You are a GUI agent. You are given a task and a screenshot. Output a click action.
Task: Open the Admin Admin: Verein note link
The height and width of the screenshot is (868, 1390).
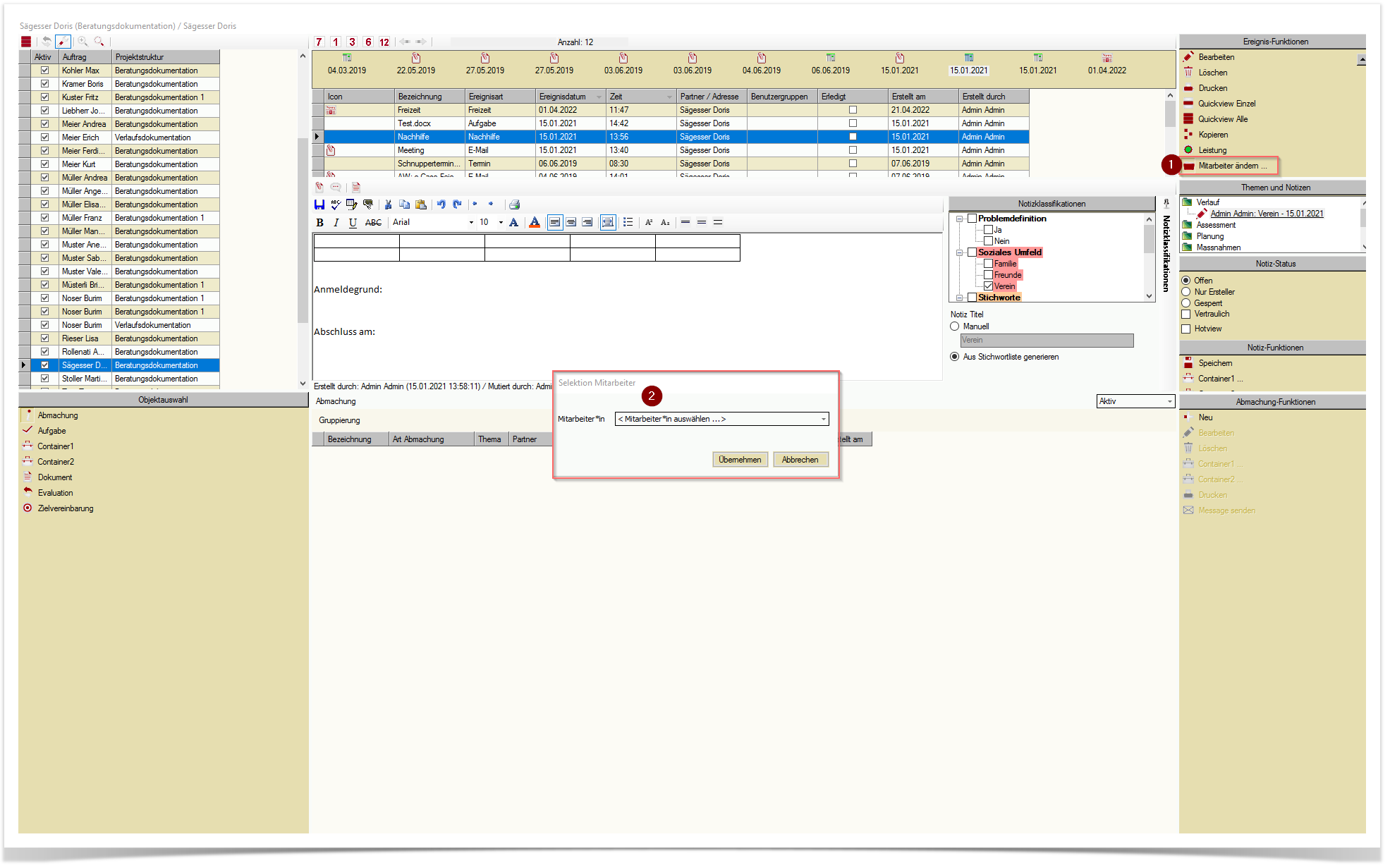coord(1267,214)
